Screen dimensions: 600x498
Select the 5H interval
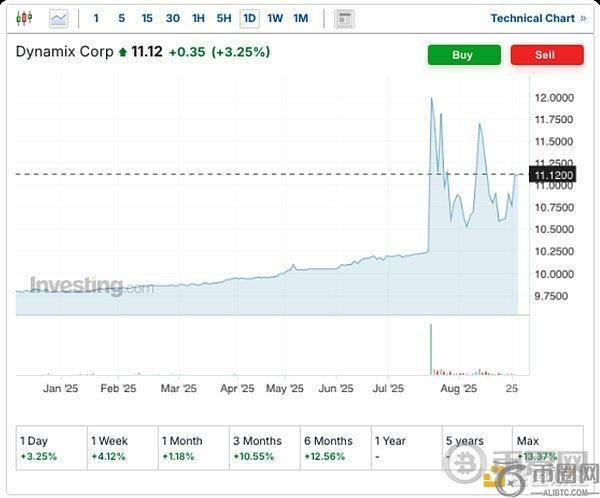(224, 18)
